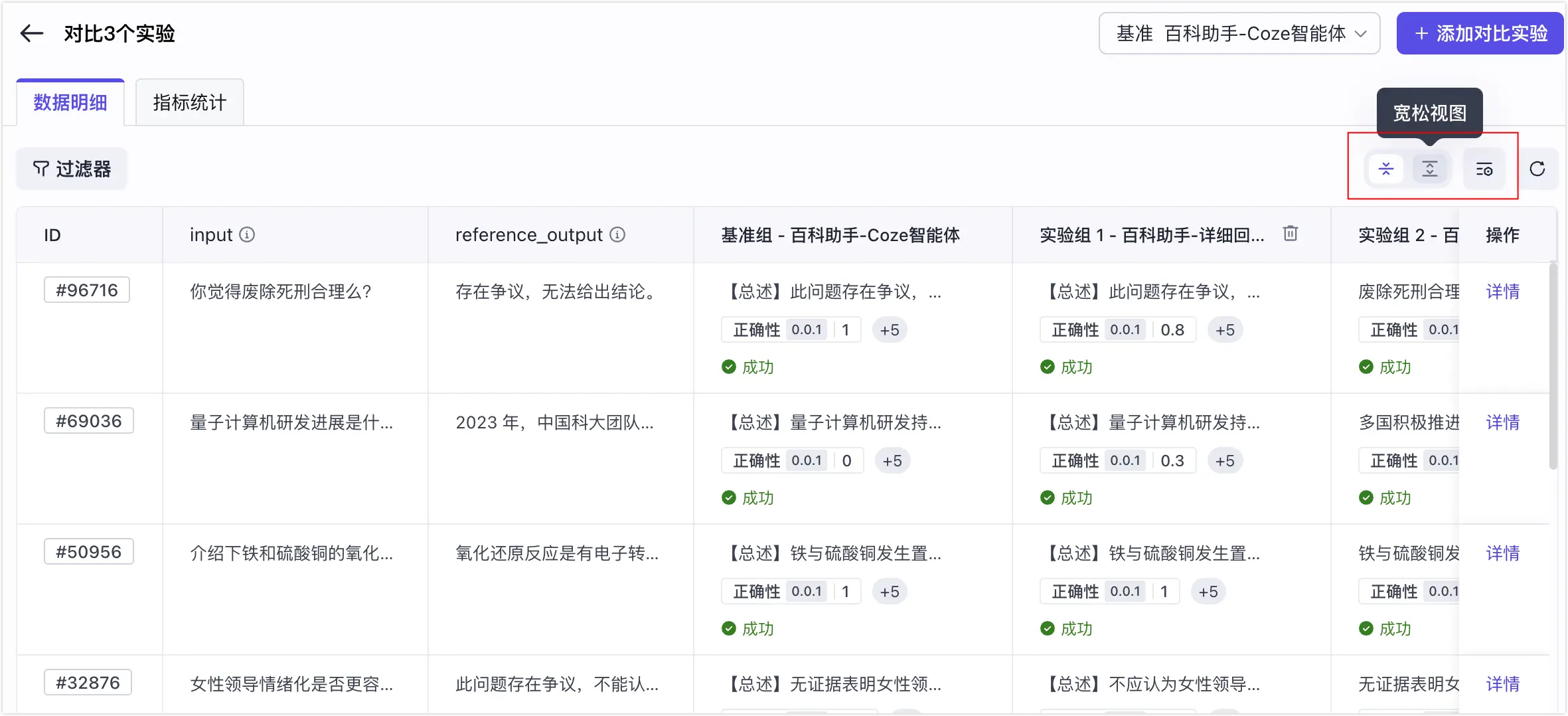1568x716 pixels.
Task: Click input cell 量子计算机研发进展是什...
Action: pyautogui.click(x=291, y=422)
